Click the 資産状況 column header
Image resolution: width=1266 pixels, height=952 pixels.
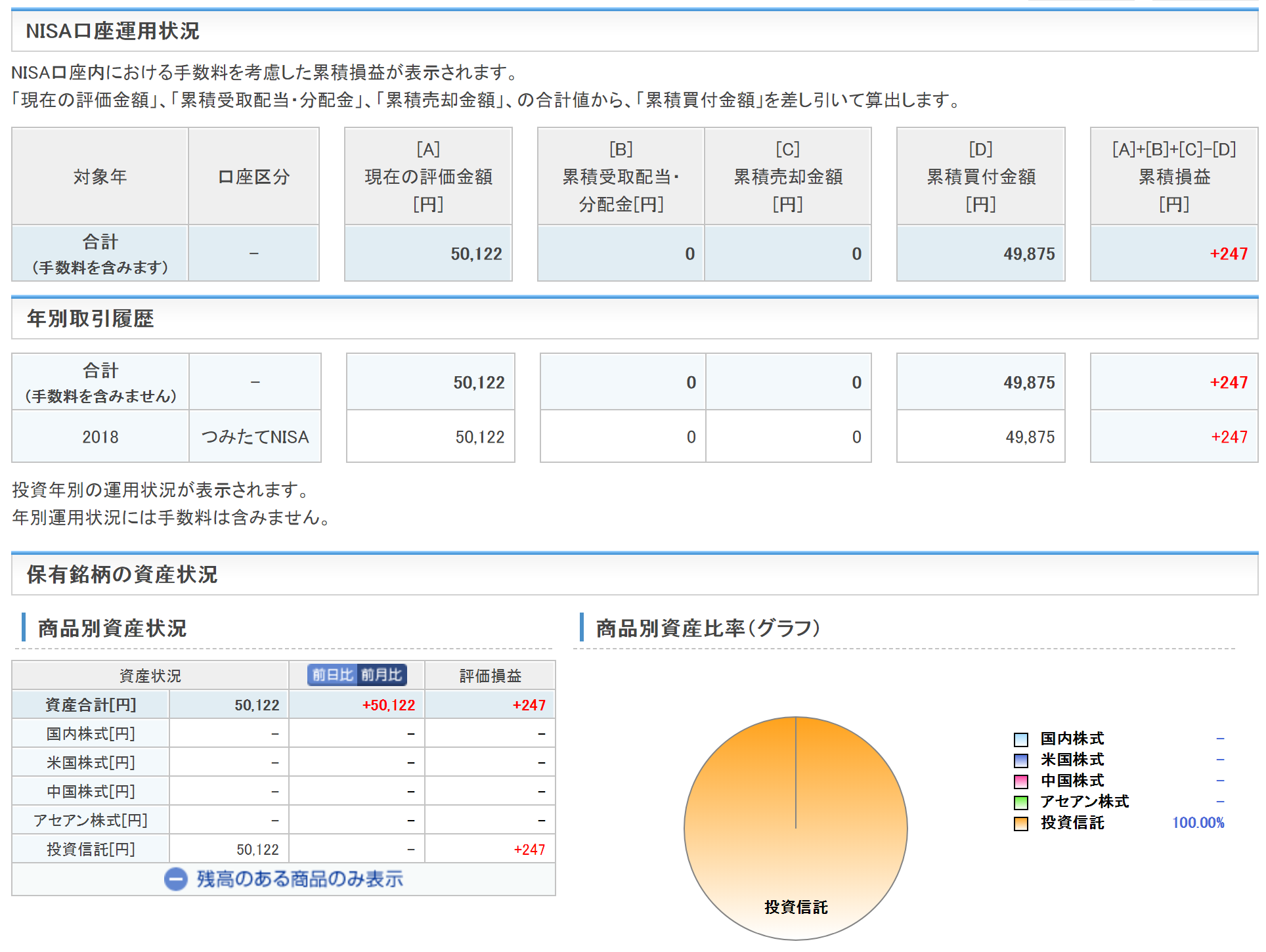(x=150, y=676)
